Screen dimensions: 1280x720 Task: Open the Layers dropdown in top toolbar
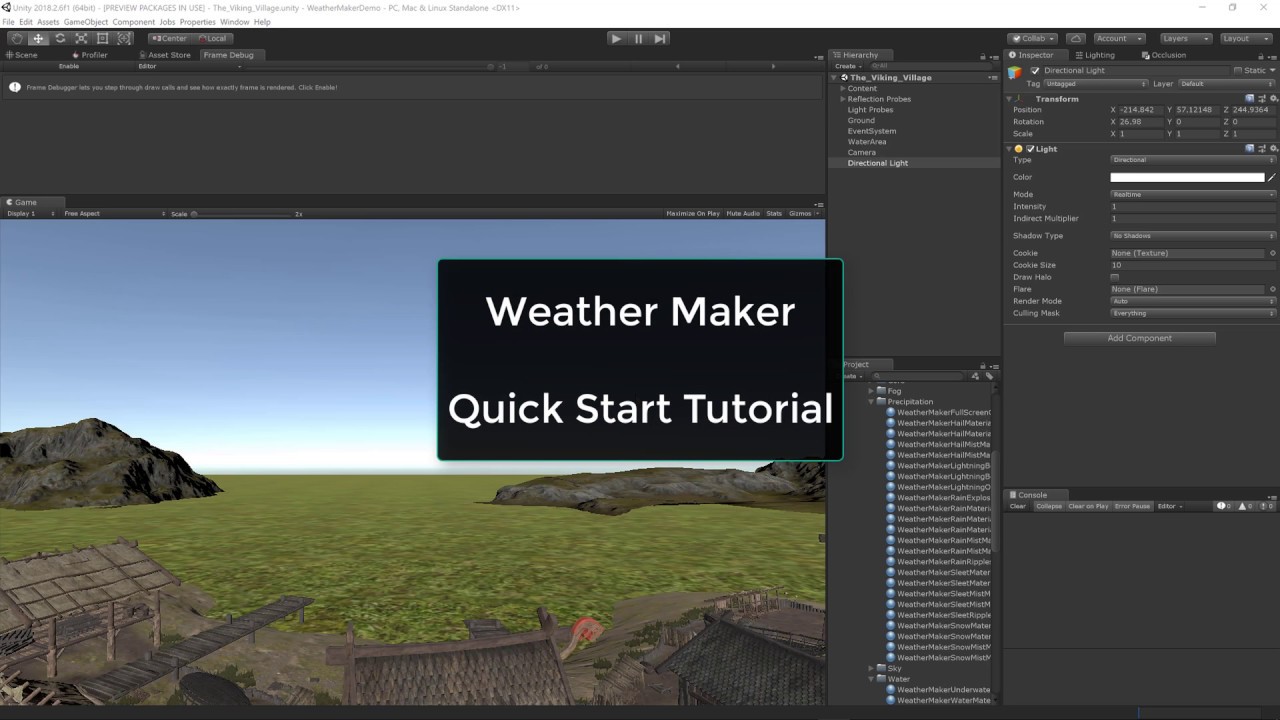pyautogui.click(x=1186, y=38)
